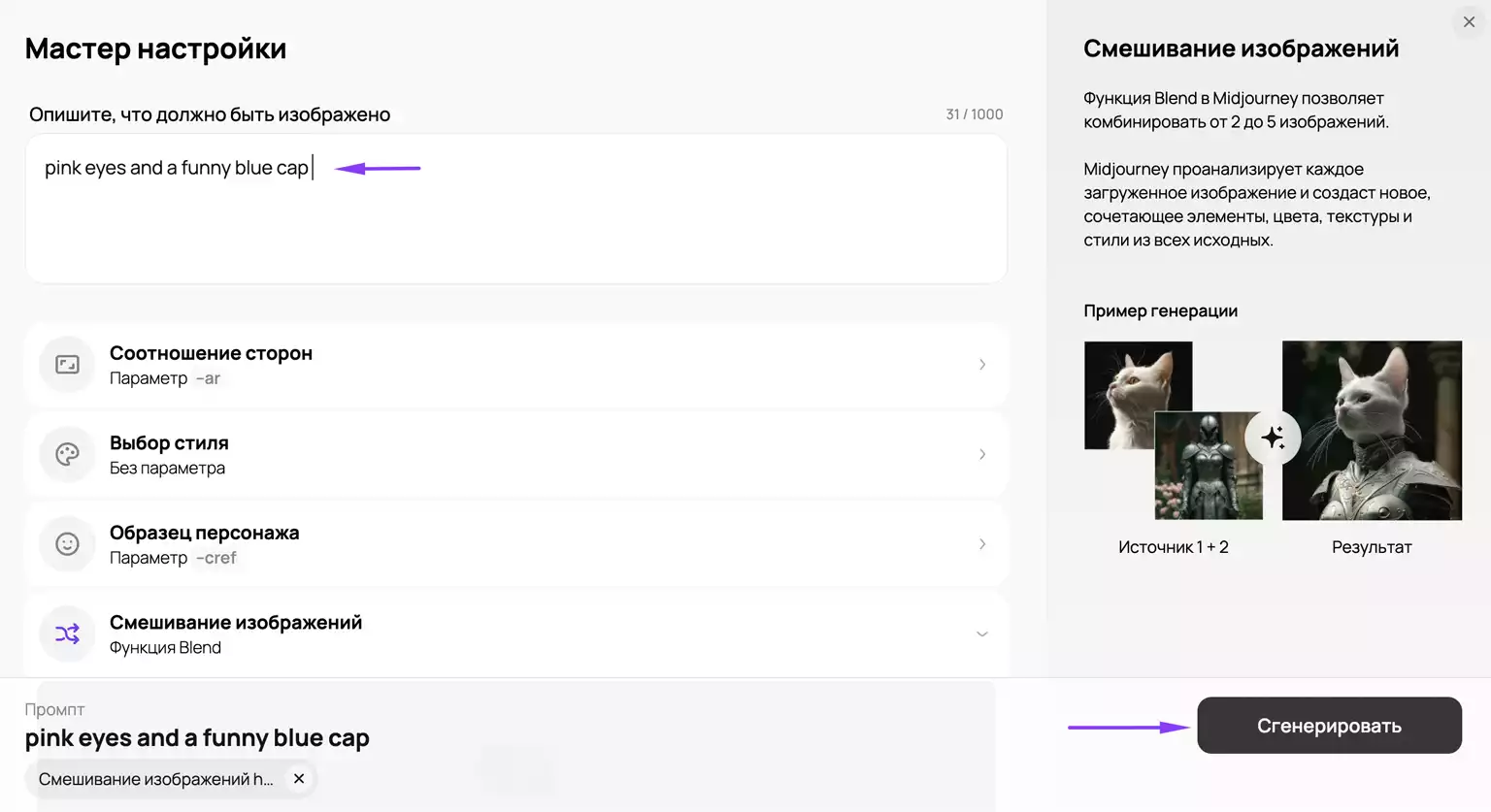Click the sparkle icon between example images
The image size is (1491, 812).
tap(1273, 438)
